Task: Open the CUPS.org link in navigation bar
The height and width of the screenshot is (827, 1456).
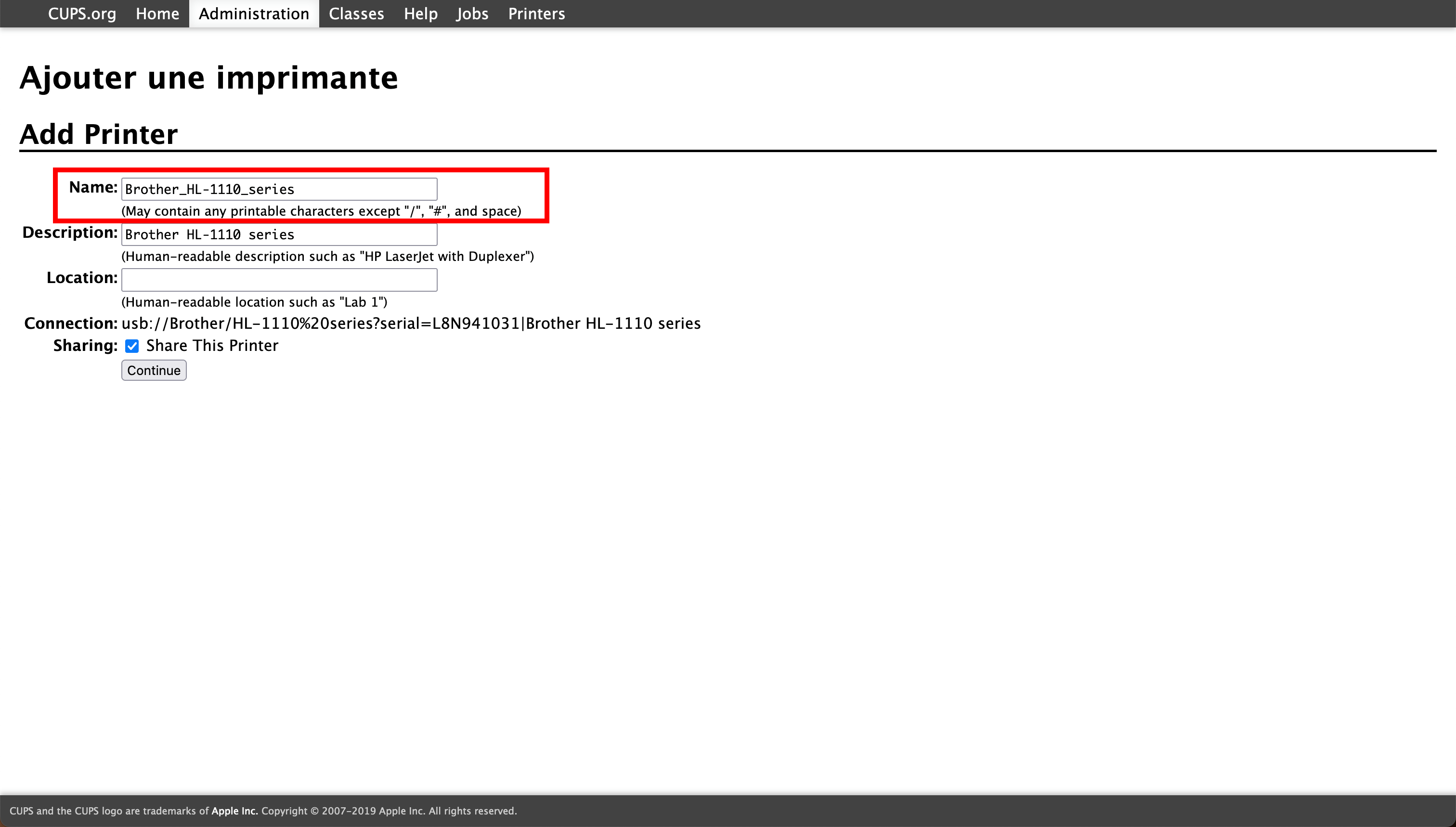Action: point(82,13)
